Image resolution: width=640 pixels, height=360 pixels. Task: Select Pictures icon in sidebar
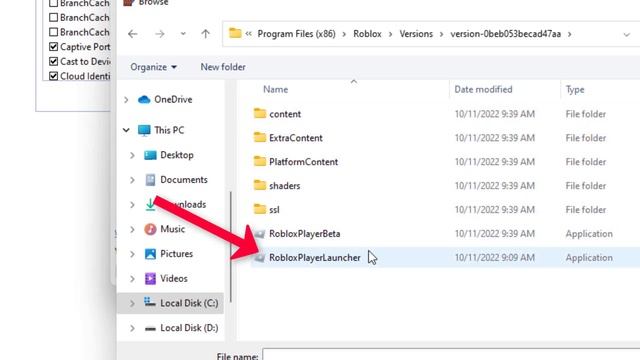(150, 254)
